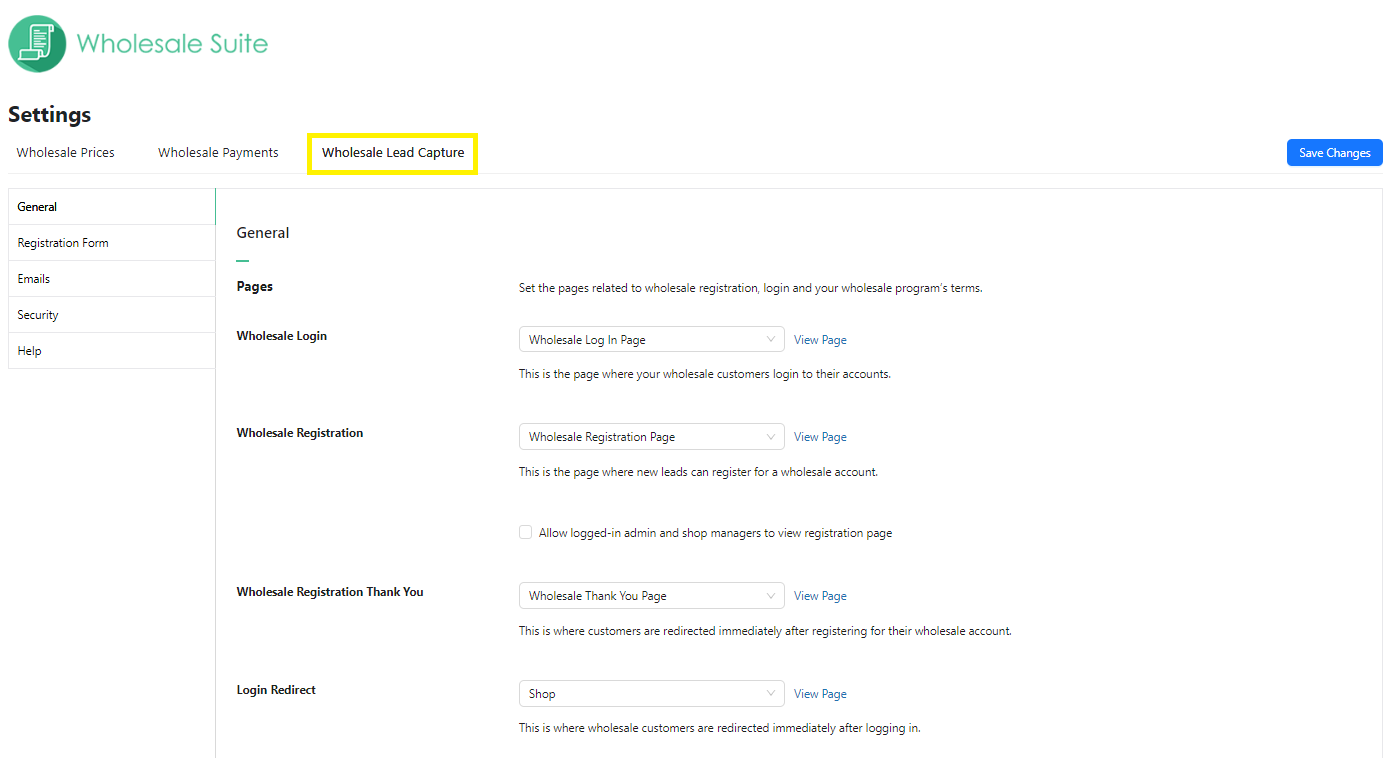Open the Emails settings section
This screenshot has width=1396, height=758.
pyautogui.click(x=33, y=278)
